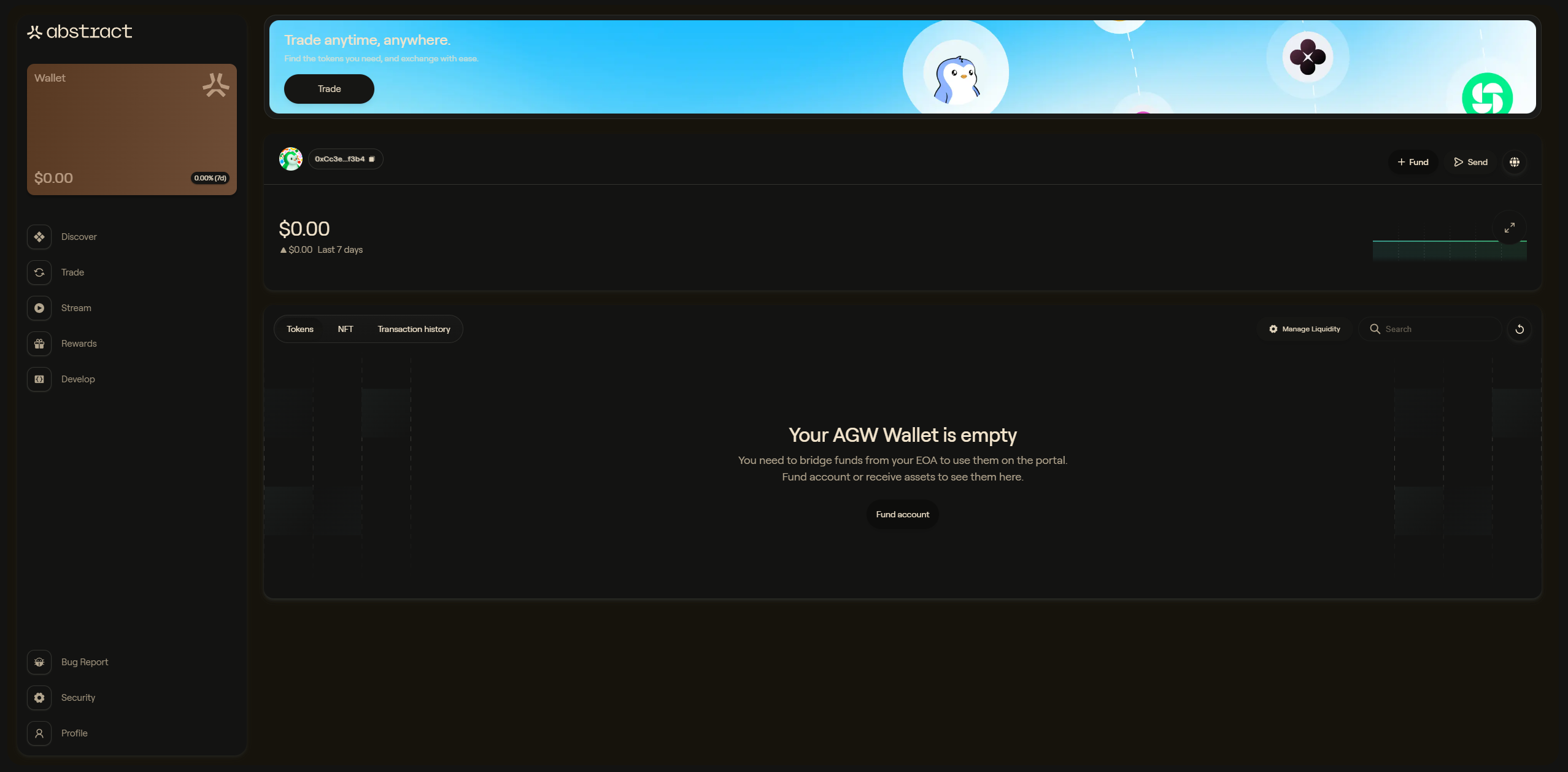1568x772 pixels.
Task: Open Security gear icon in sidebar
Action: coord(39,698)
